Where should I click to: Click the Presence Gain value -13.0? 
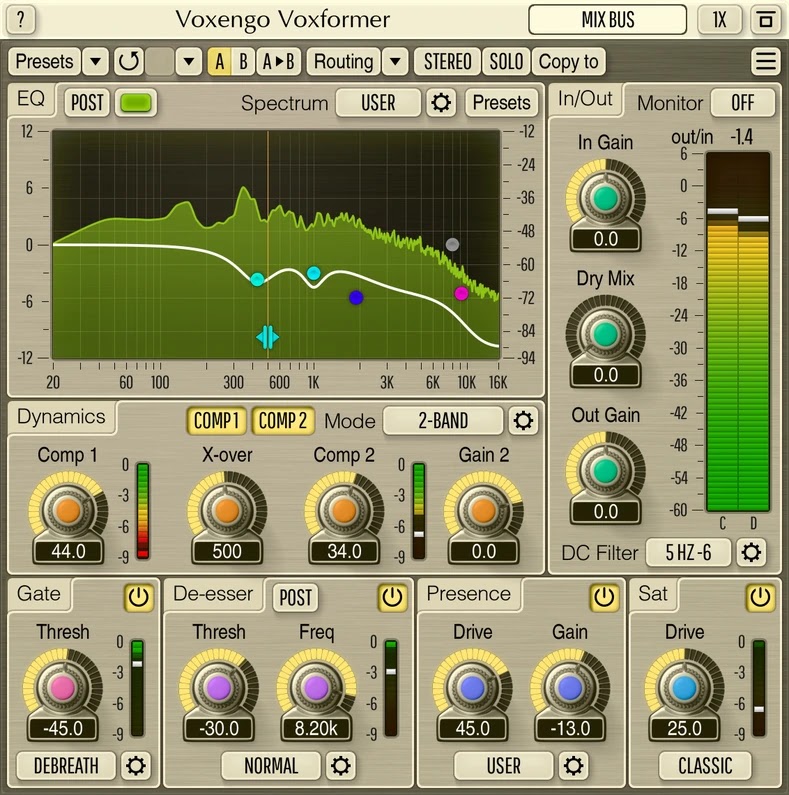coord(569,729)
